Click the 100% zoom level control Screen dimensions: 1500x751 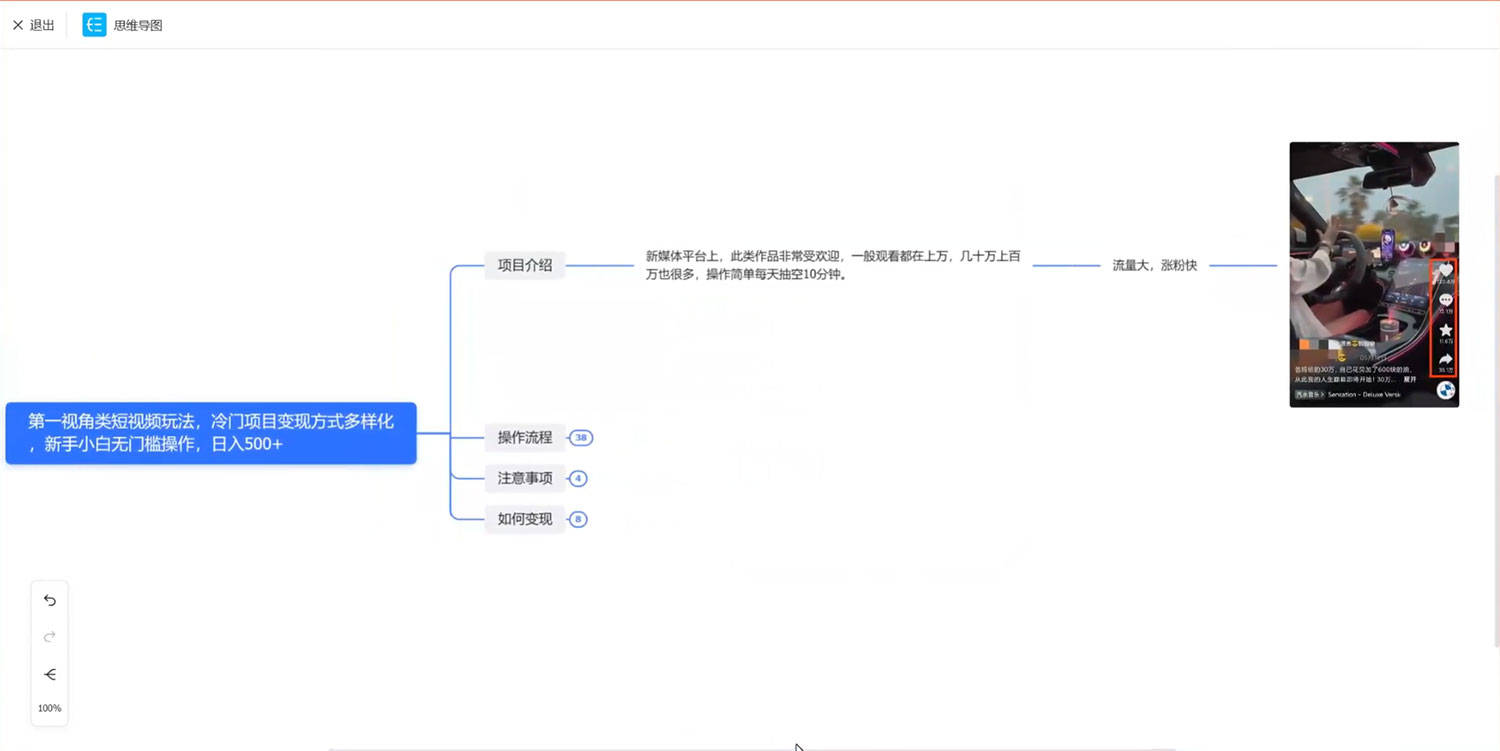(49, 707)
